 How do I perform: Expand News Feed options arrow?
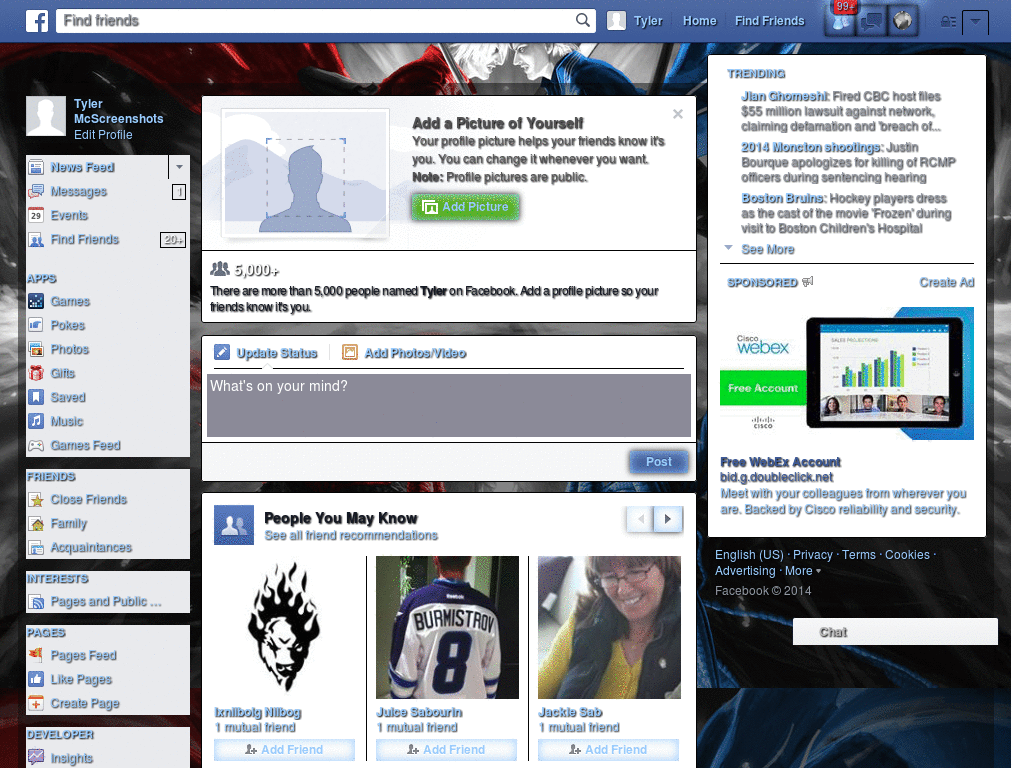coord(179,167)
